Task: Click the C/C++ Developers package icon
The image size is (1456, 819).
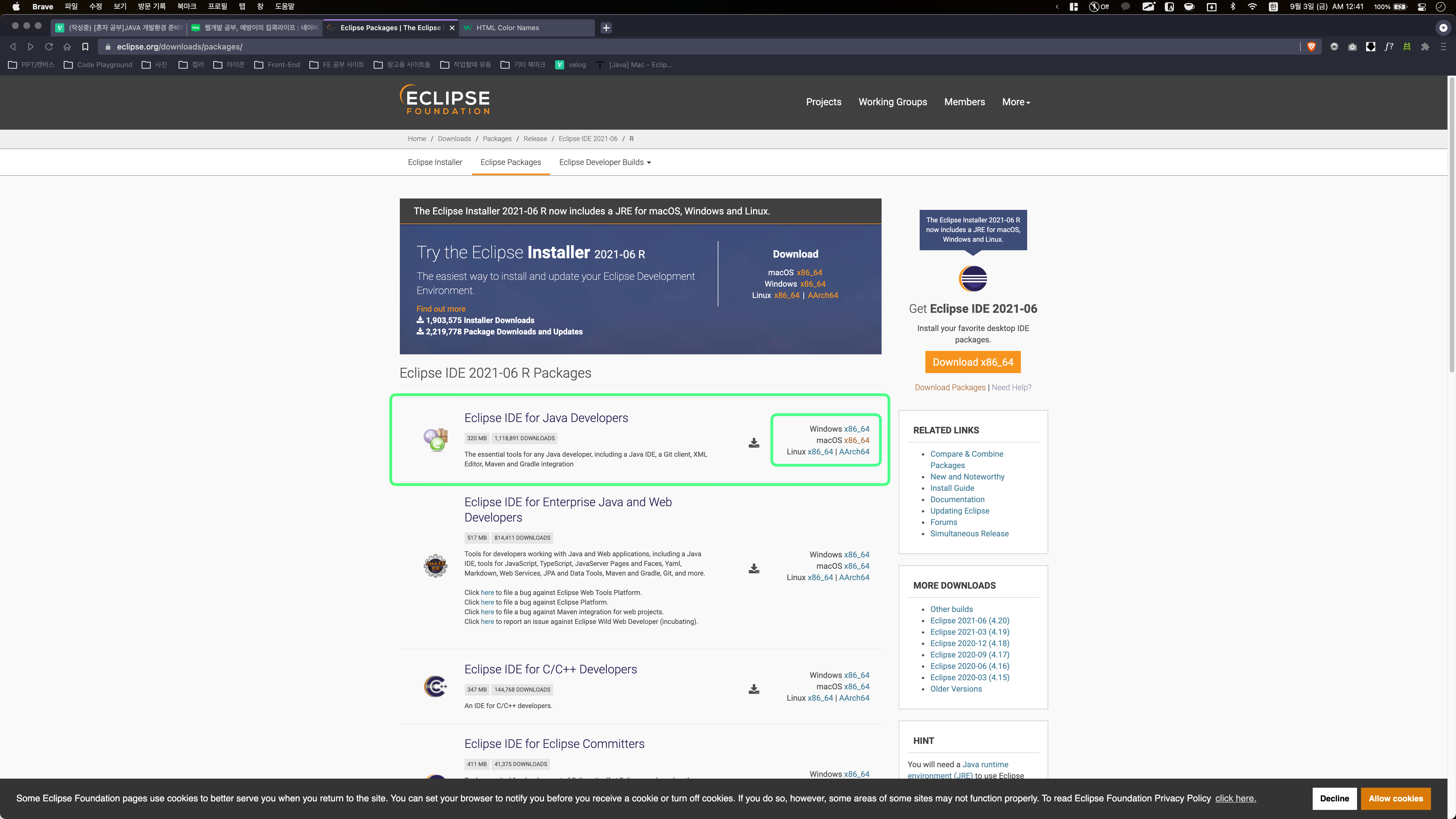Action: [435, 686]
